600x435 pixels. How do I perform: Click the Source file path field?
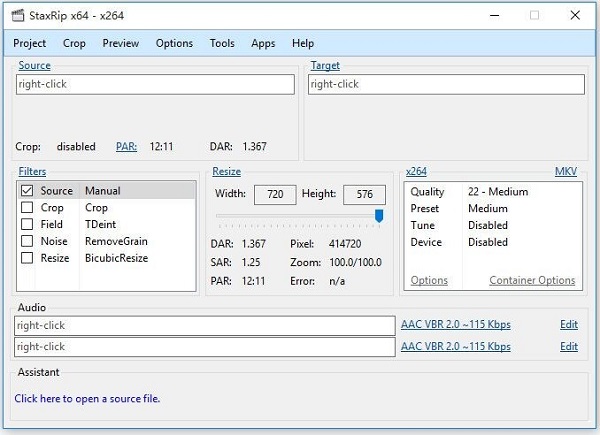[155, 84]
